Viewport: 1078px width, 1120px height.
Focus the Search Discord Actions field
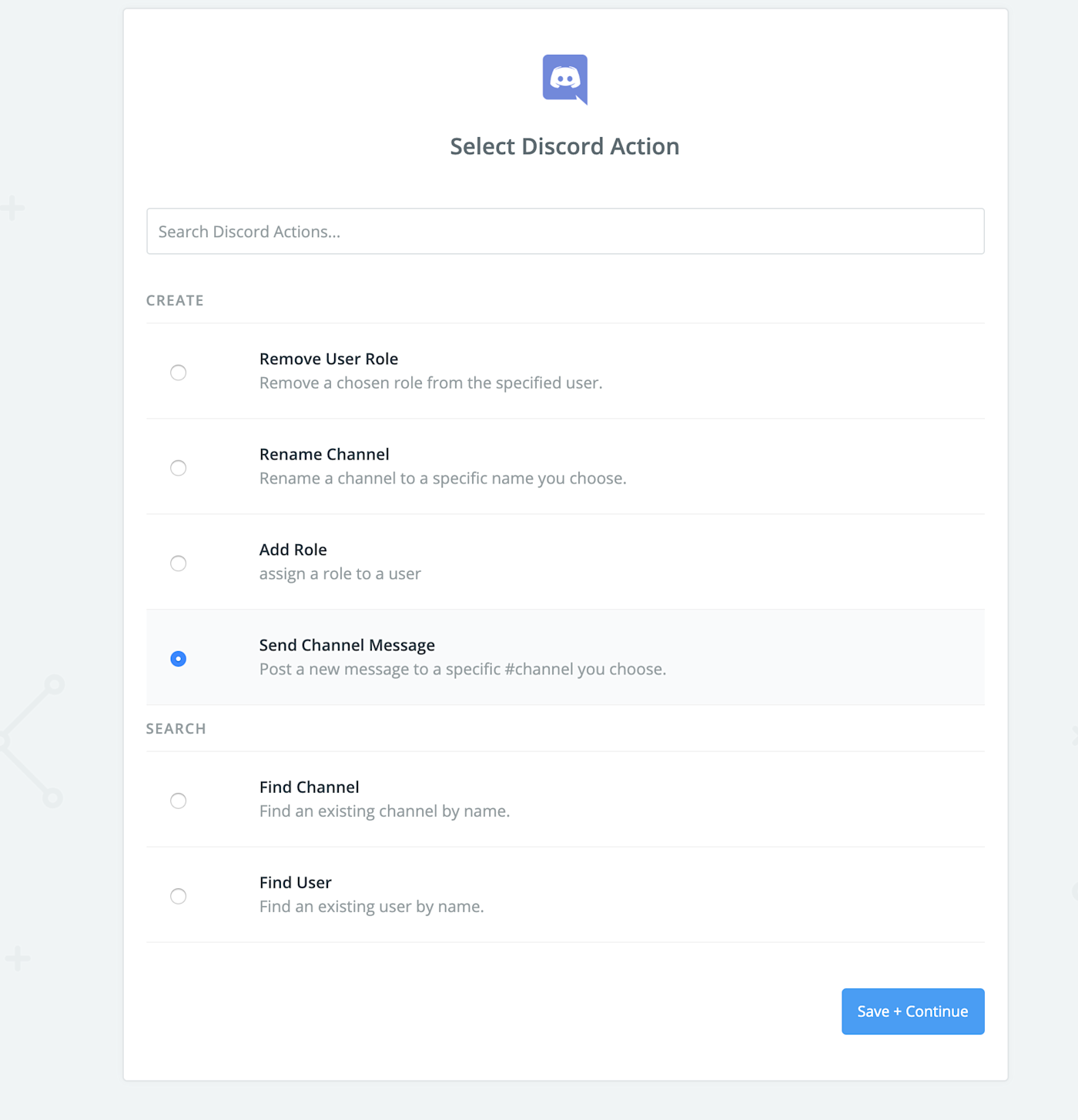(565, 231)
